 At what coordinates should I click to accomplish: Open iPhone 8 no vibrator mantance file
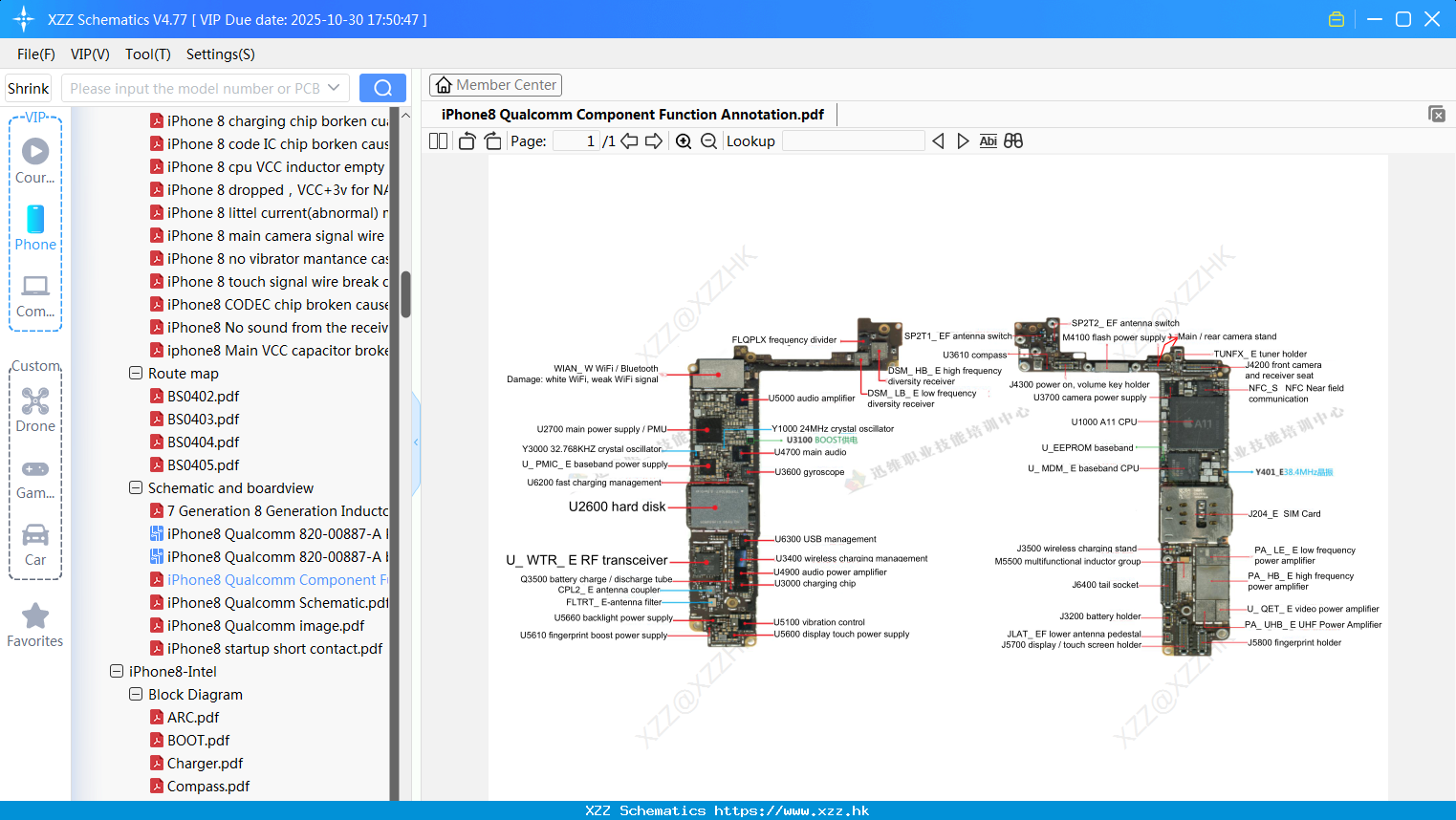269,258
